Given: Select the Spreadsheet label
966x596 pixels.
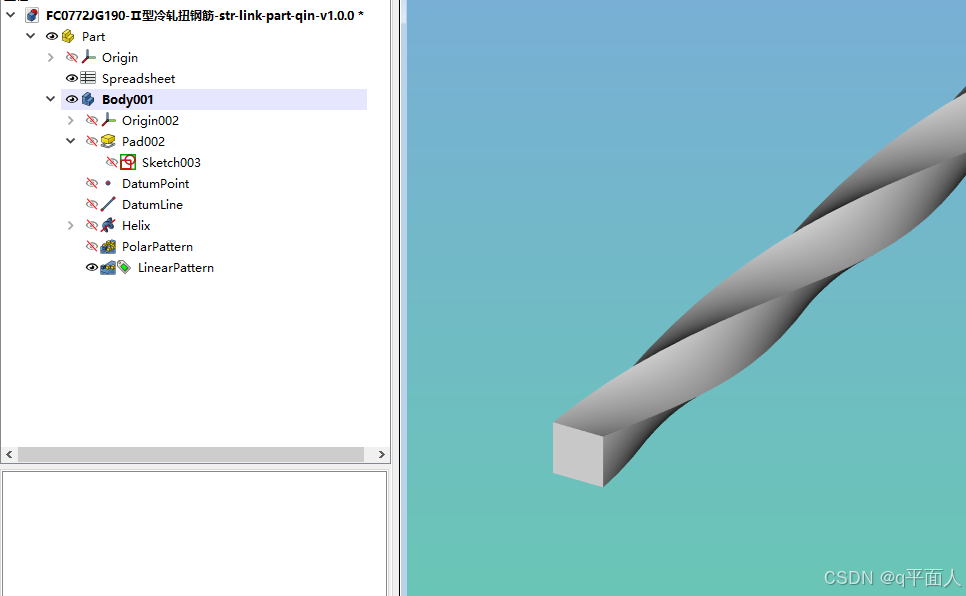Looking at the screenshot, I should pos(139,78).
